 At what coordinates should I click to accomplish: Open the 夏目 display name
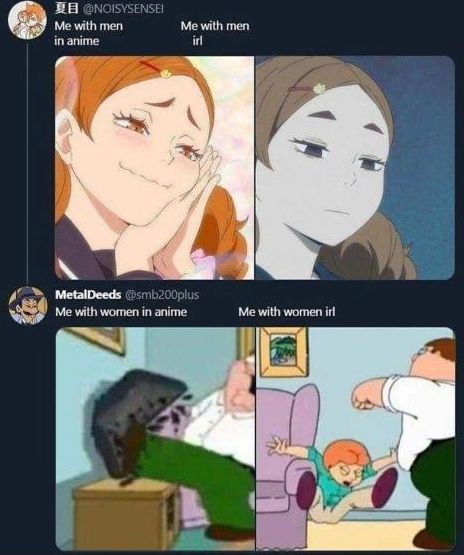tap(67, 10)
